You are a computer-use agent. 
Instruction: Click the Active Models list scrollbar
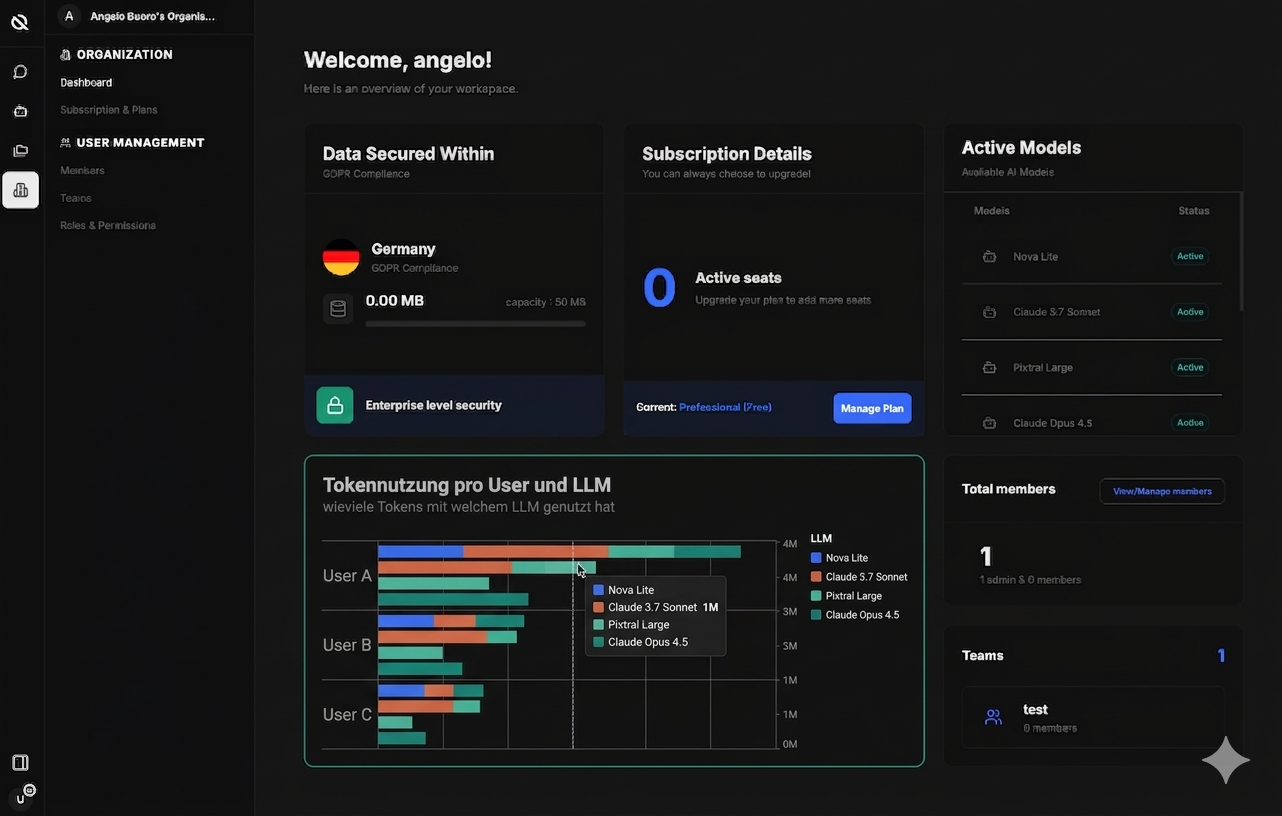1241,252
